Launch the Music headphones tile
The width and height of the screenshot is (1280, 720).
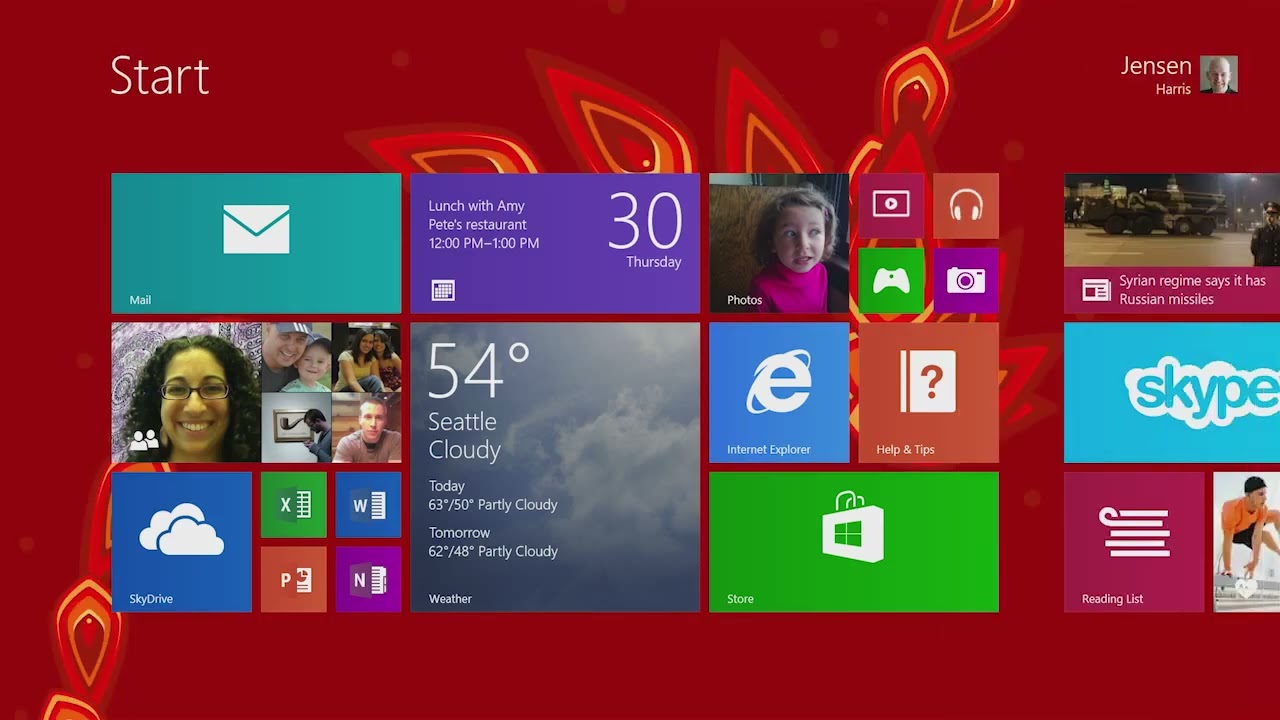(x=966, y=205)
